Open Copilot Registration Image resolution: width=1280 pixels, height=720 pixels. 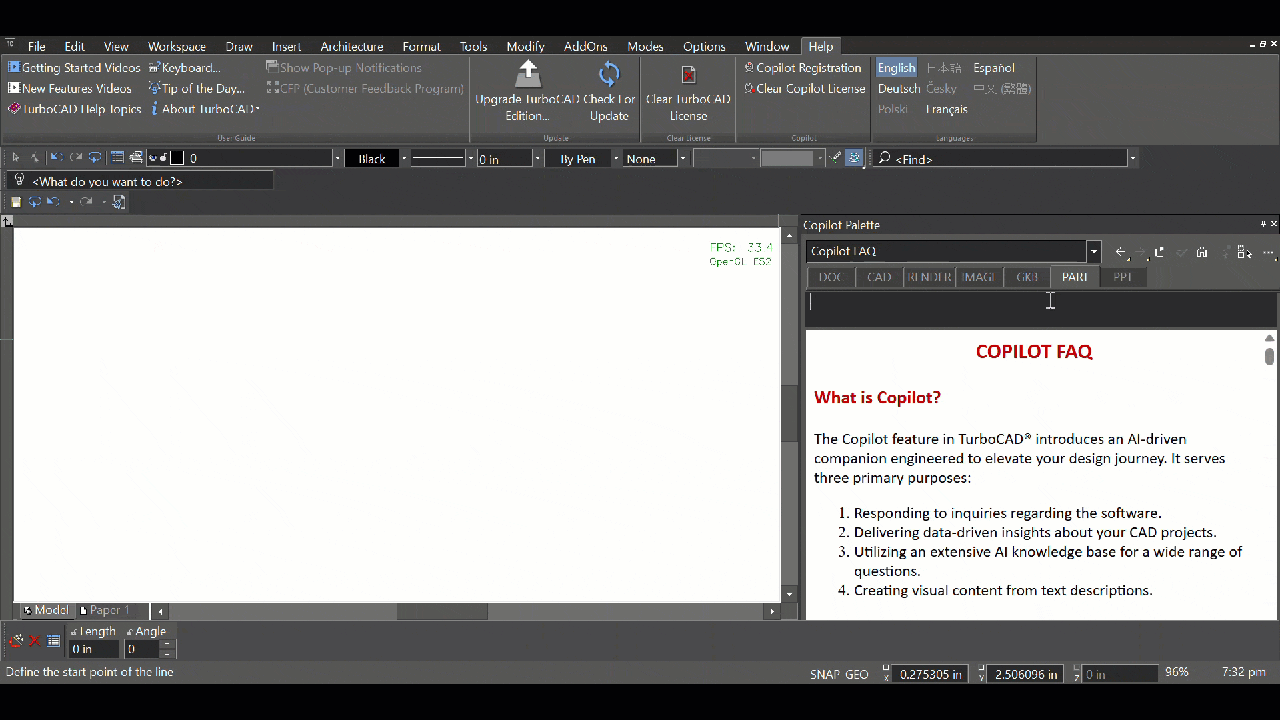point(802,68)
